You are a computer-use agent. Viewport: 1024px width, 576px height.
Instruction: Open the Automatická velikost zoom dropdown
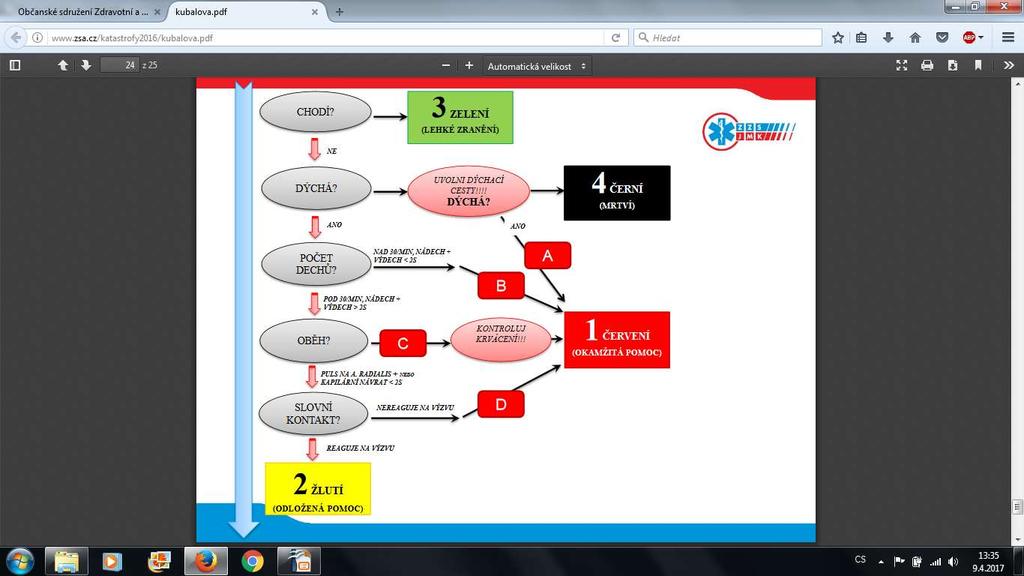tap(537, 66)
